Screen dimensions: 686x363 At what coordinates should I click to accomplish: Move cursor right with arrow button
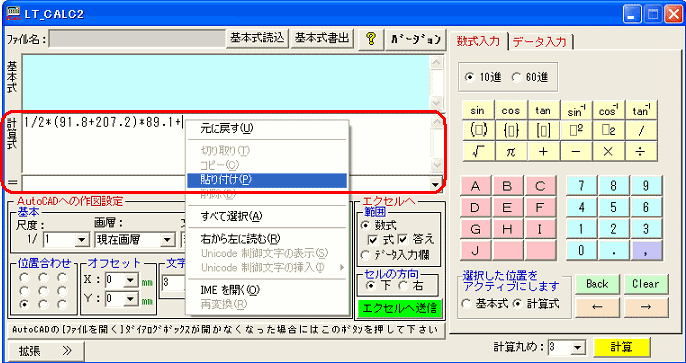[x=646, y=307]
